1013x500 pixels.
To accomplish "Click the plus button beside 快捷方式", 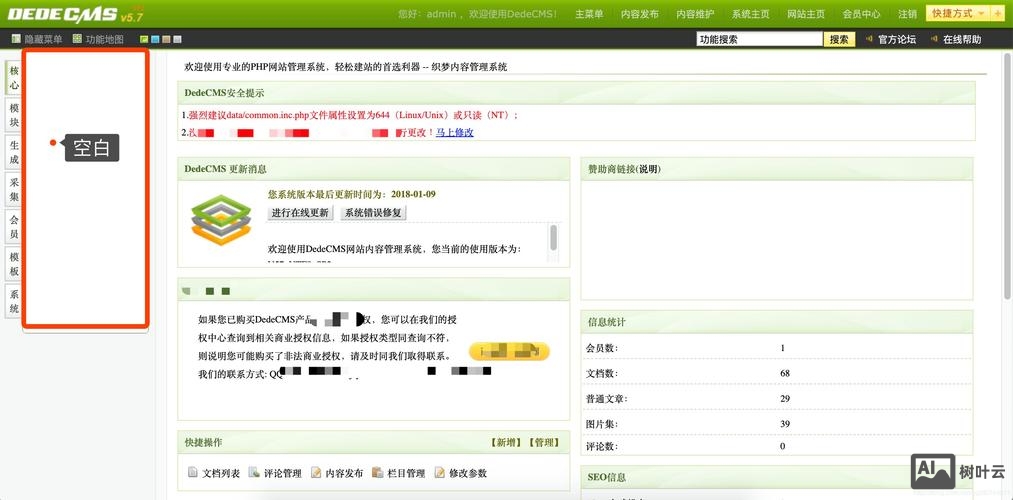I will click(x=999, y=14).
